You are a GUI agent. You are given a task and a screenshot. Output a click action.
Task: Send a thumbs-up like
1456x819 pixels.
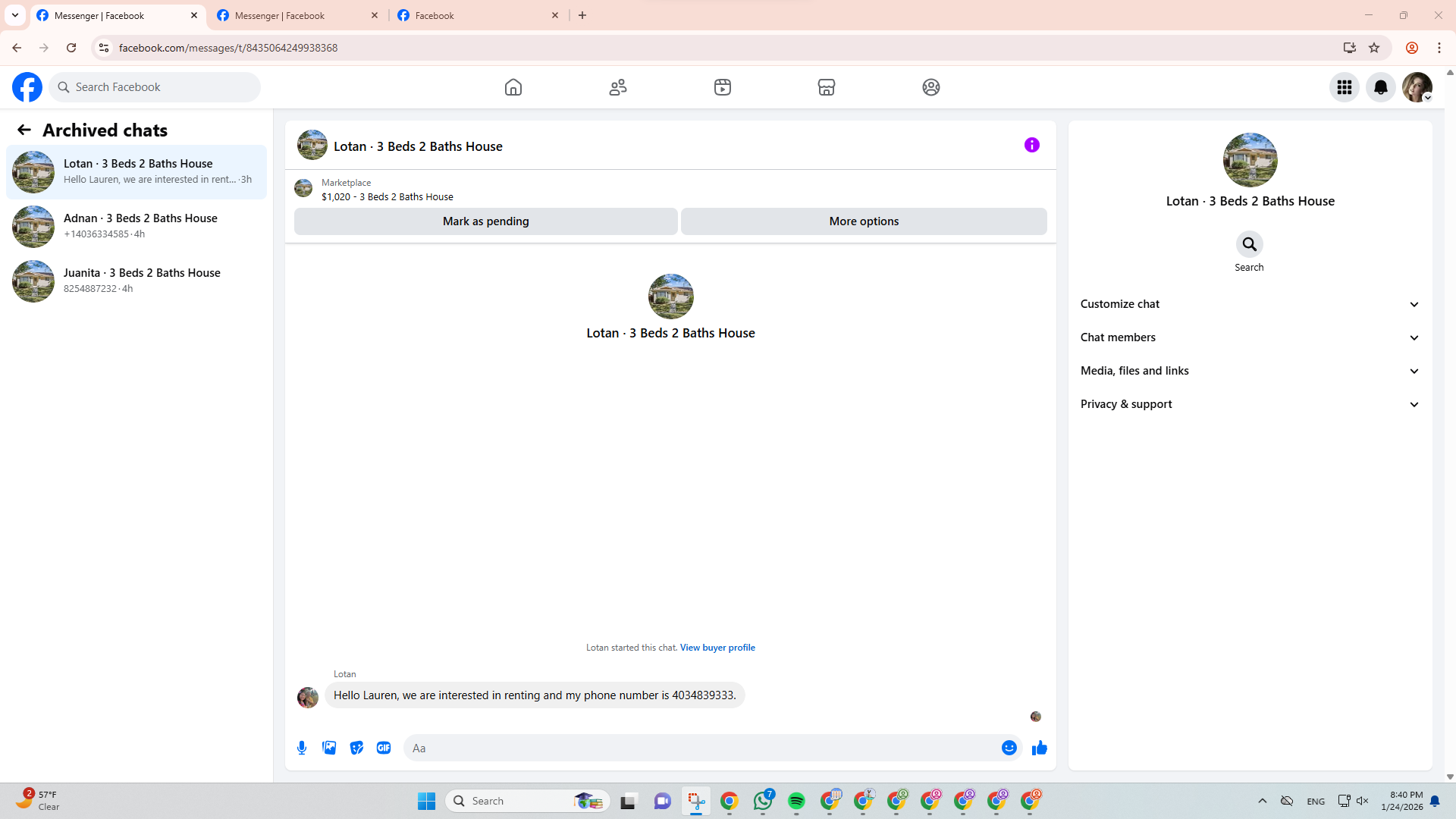[x=1039, y=748]
